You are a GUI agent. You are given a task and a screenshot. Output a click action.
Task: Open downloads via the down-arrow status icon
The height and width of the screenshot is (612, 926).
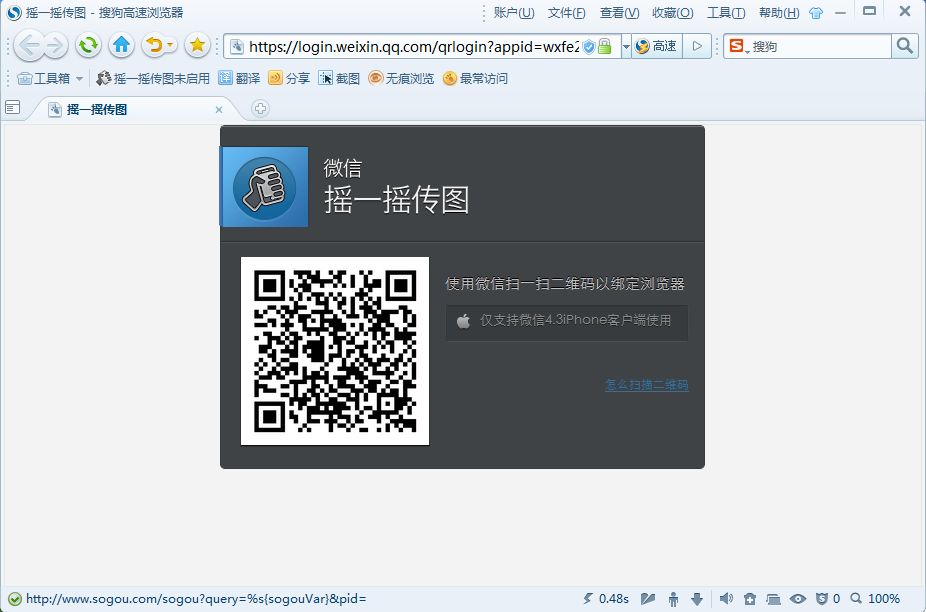click(697, 599)
